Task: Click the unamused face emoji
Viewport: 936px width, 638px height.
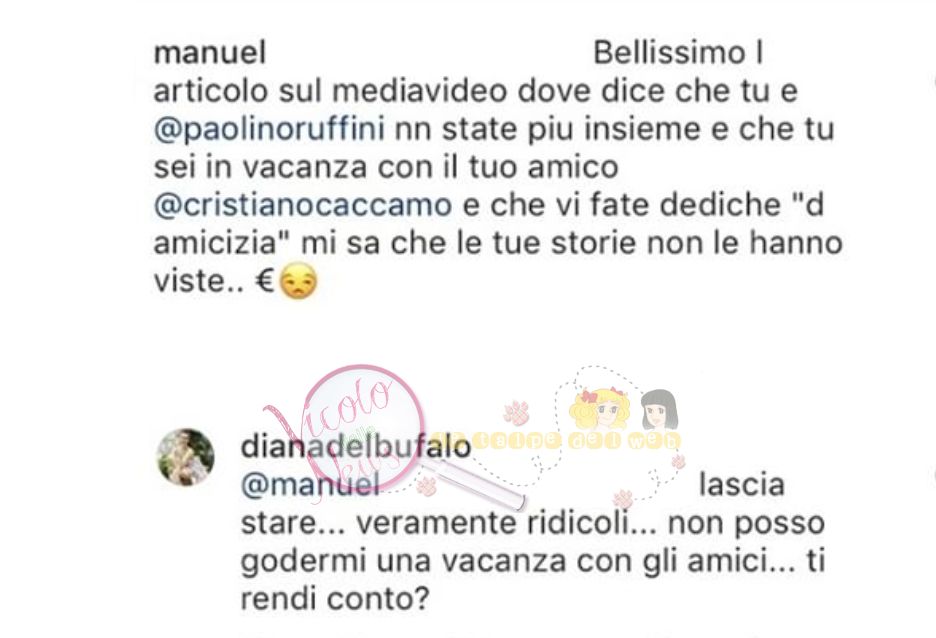Action: [x=298, y=281]
